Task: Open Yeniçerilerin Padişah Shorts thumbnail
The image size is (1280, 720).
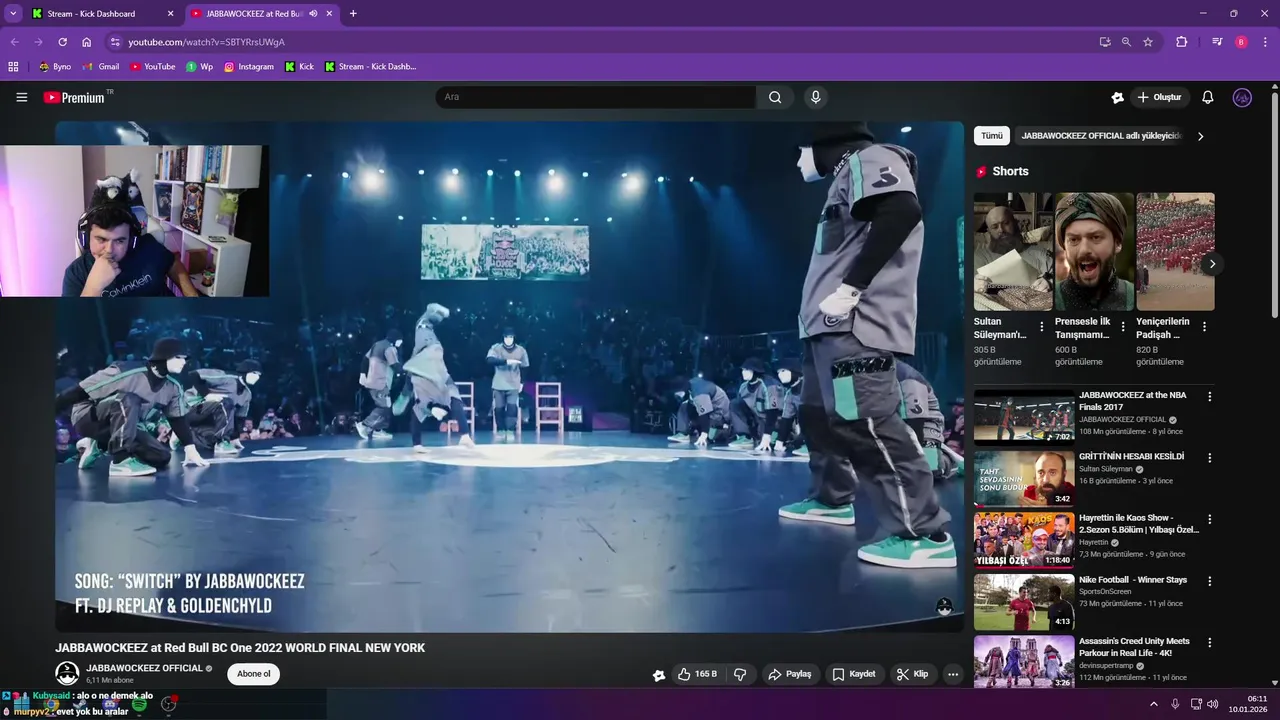Action: [1175, 251]
